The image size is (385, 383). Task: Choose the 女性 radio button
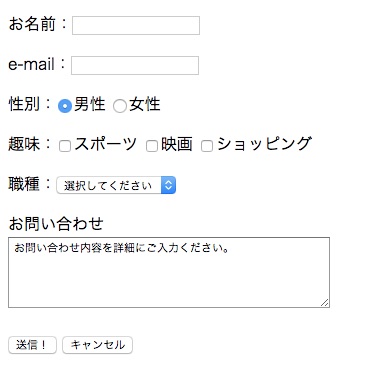coord(120,106)
